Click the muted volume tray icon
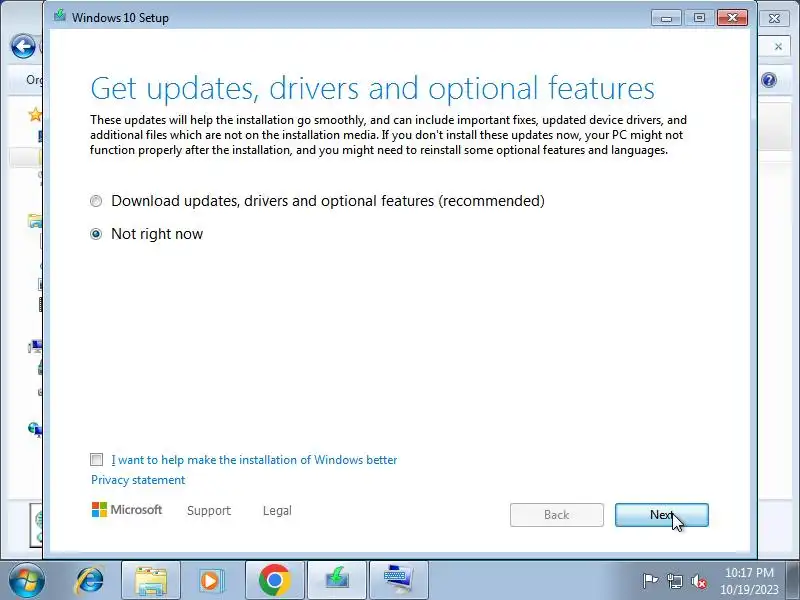 point(698,581)
